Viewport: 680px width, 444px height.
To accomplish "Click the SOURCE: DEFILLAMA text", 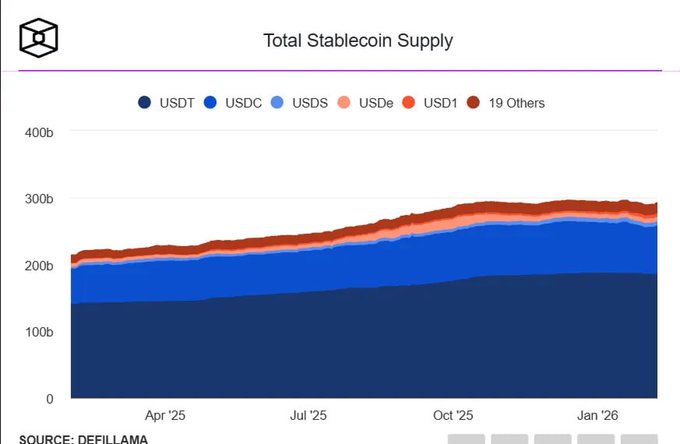I will (x=83, y=438).
